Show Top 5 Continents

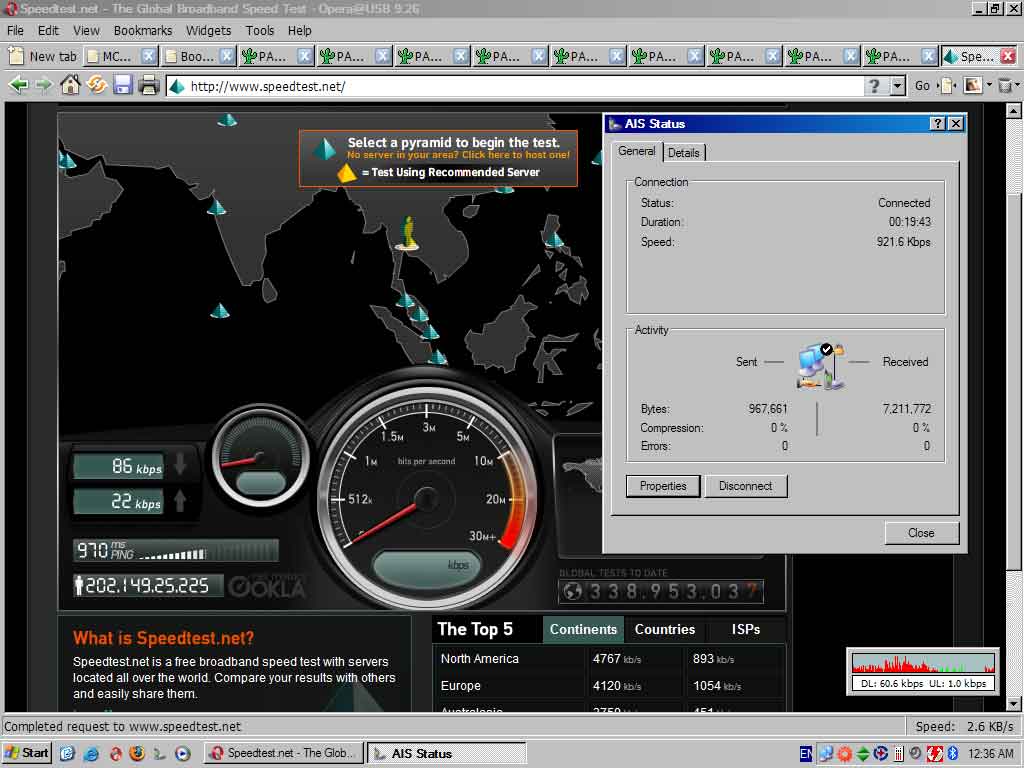pos(583,630)
